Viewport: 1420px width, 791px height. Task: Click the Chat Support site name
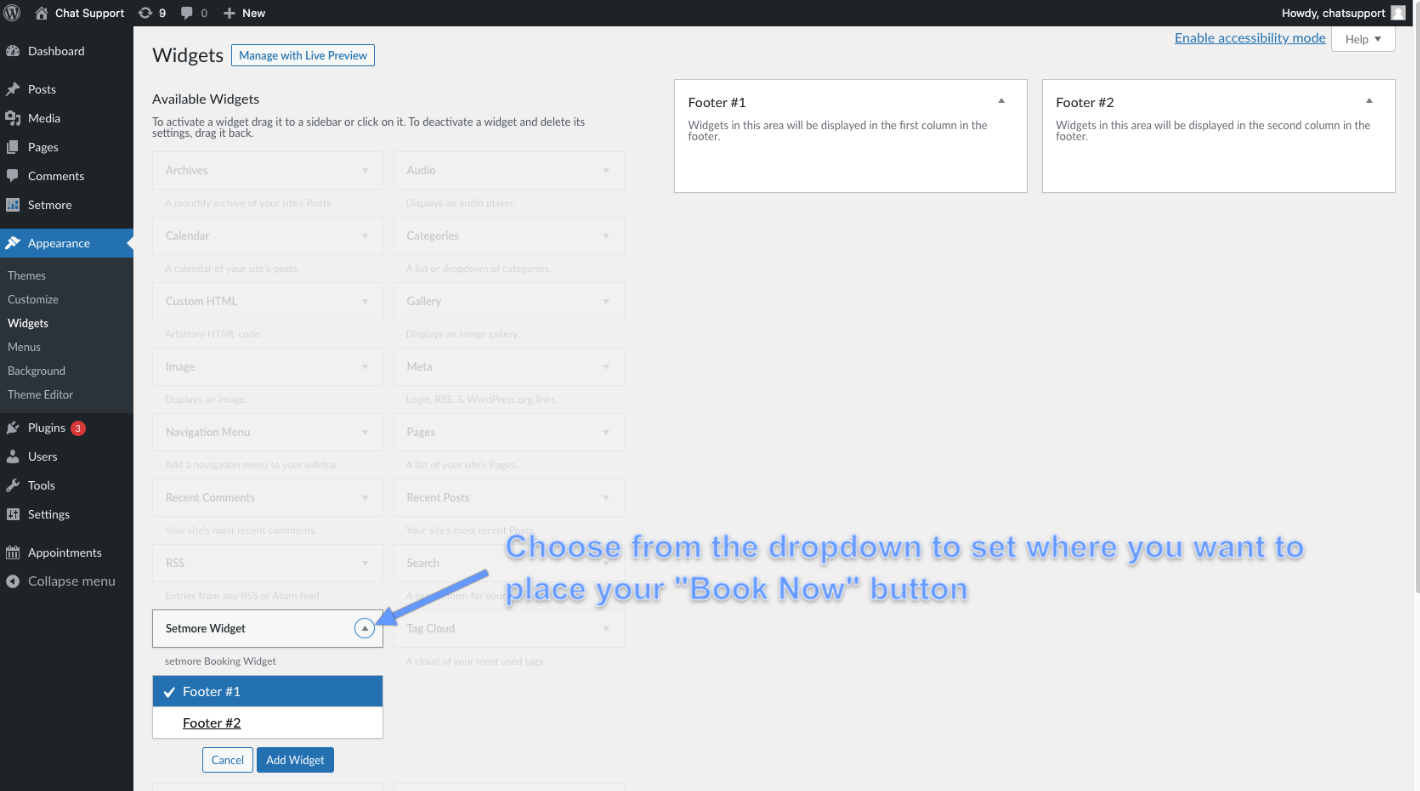click(x=90, y=13)
